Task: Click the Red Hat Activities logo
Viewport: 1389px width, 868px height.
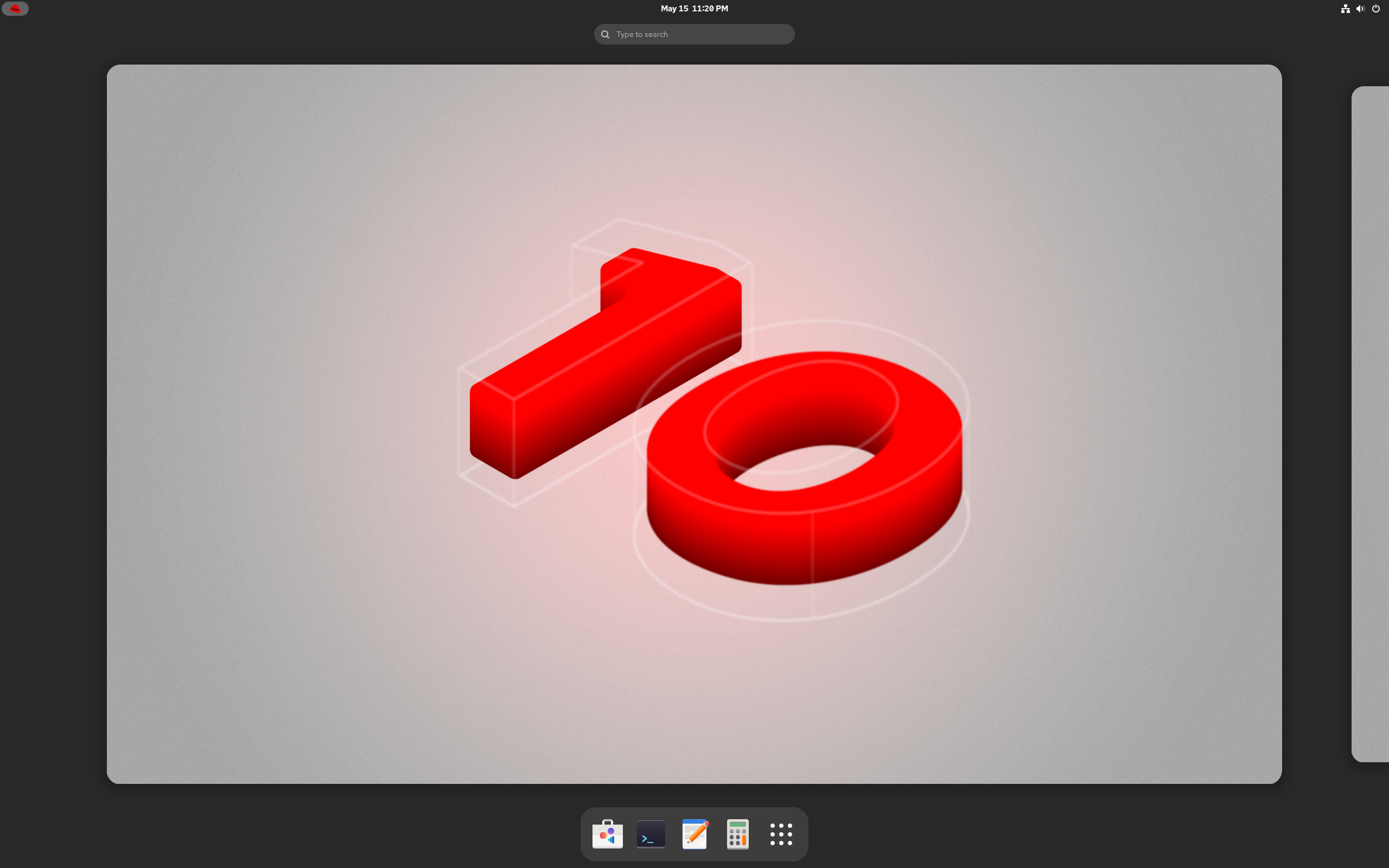Action: [x=16, y=8]
